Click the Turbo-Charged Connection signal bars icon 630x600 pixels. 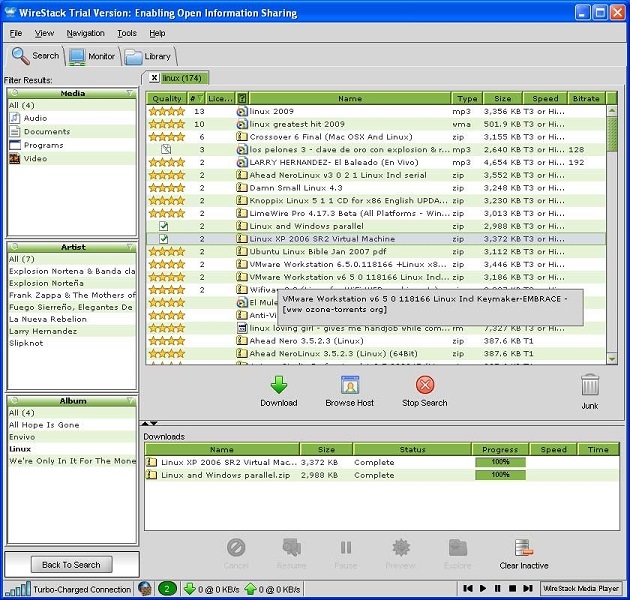[17, 589]
